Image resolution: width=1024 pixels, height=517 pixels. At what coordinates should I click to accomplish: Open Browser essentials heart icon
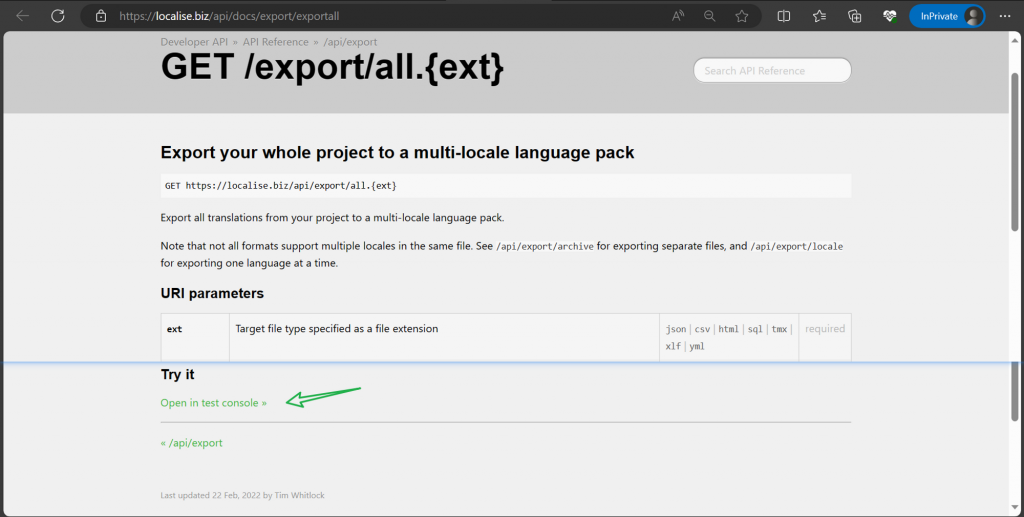point(889,16)
